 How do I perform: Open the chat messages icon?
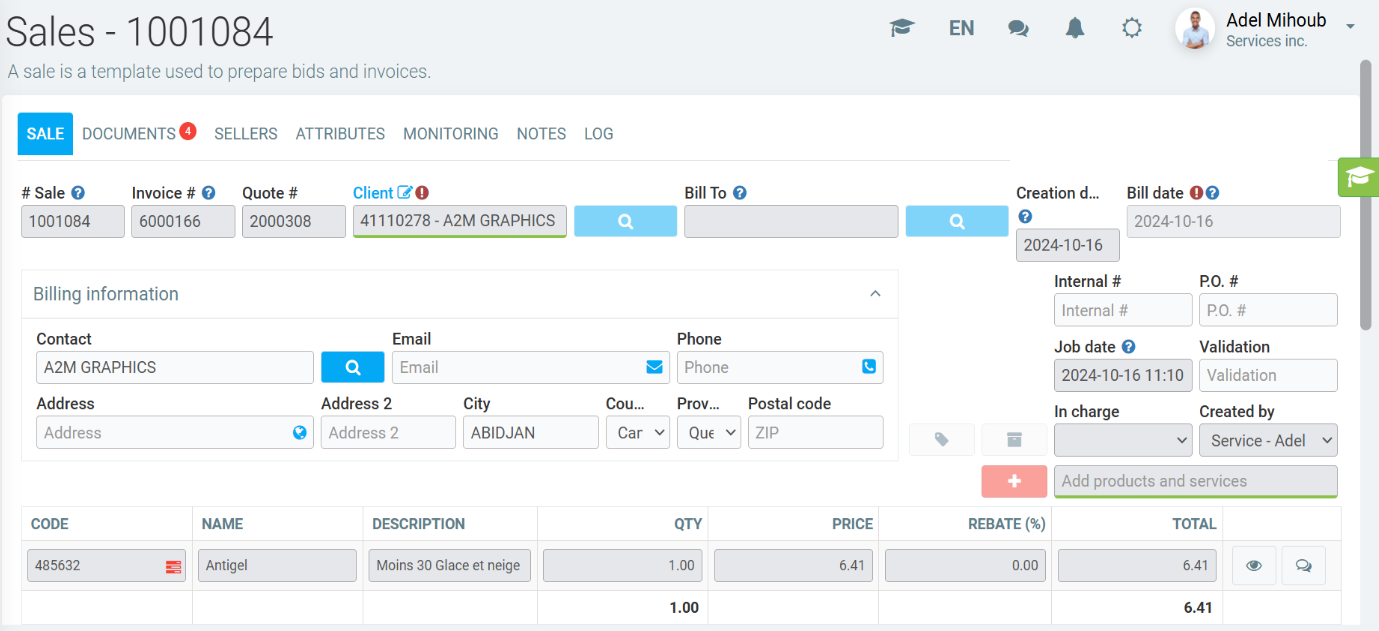[x=1018, y=28]
